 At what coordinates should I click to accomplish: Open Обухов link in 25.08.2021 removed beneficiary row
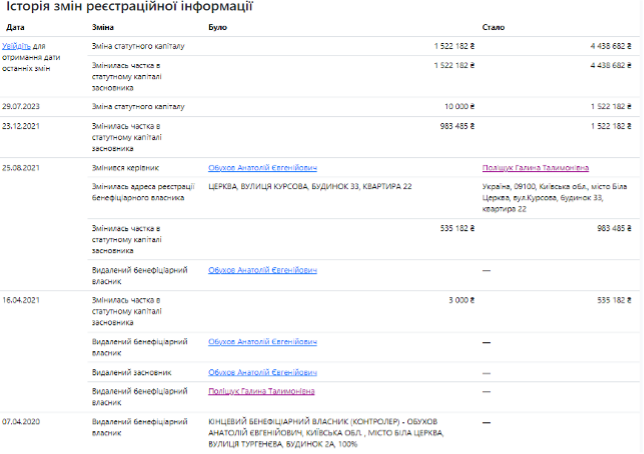[262, 270]
